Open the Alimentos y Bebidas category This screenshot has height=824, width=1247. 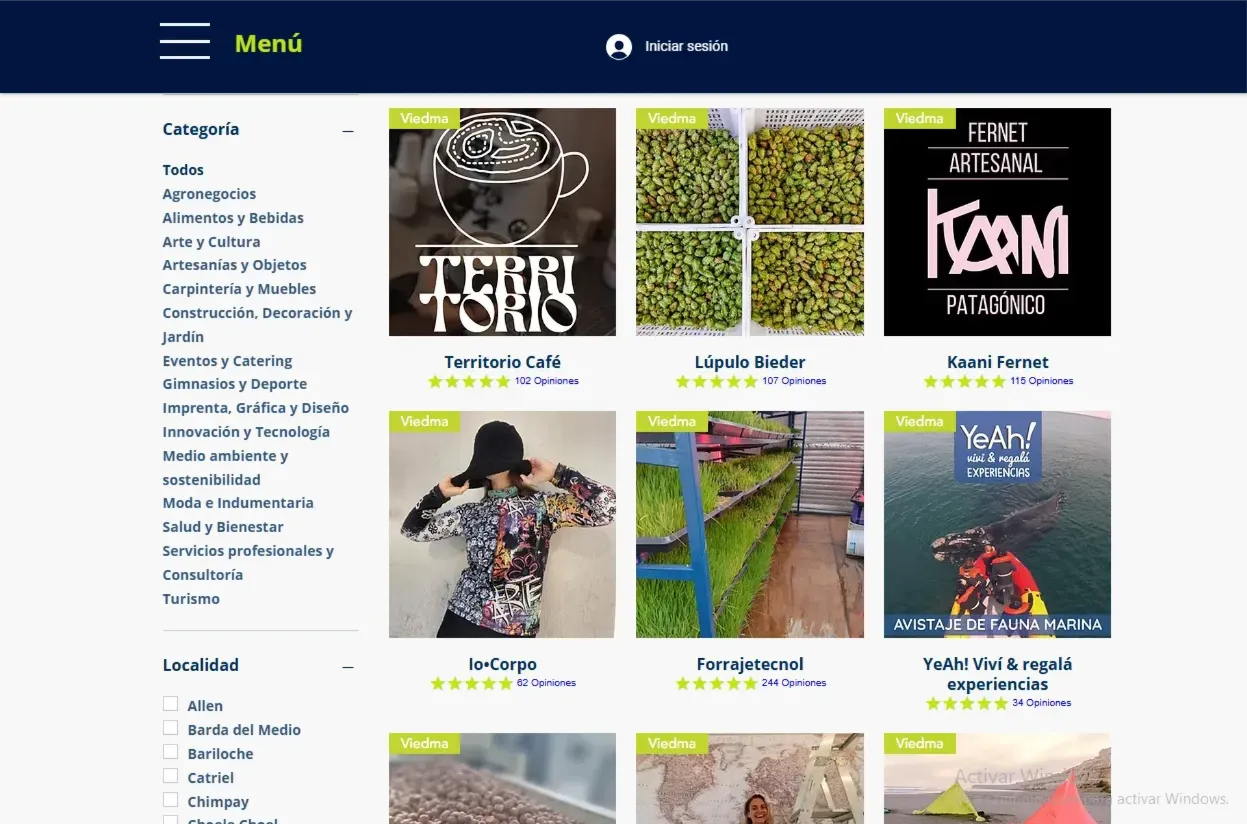[x=233, y=218]
